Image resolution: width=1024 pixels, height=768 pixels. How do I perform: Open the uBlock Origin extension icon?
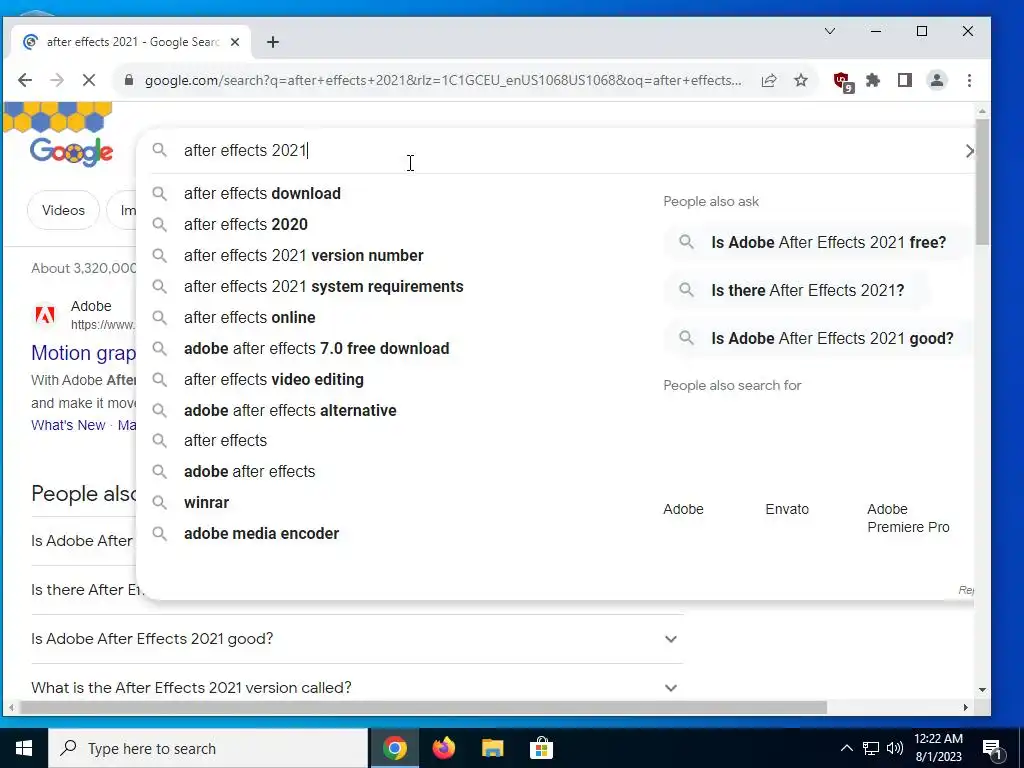[842, 82]
